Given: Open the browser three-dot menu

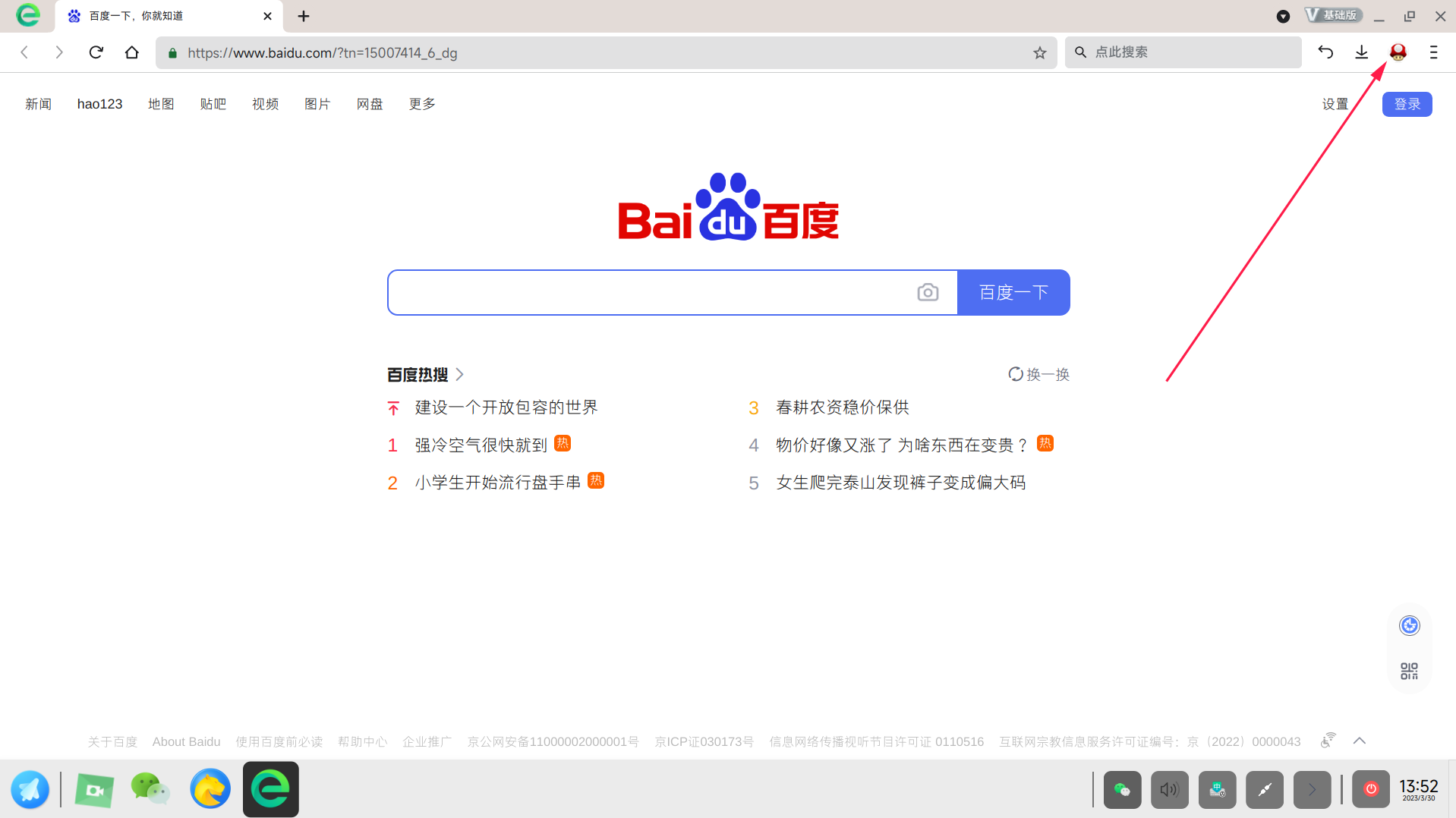Looking at the screenshot, I should tap(1434, 52).
